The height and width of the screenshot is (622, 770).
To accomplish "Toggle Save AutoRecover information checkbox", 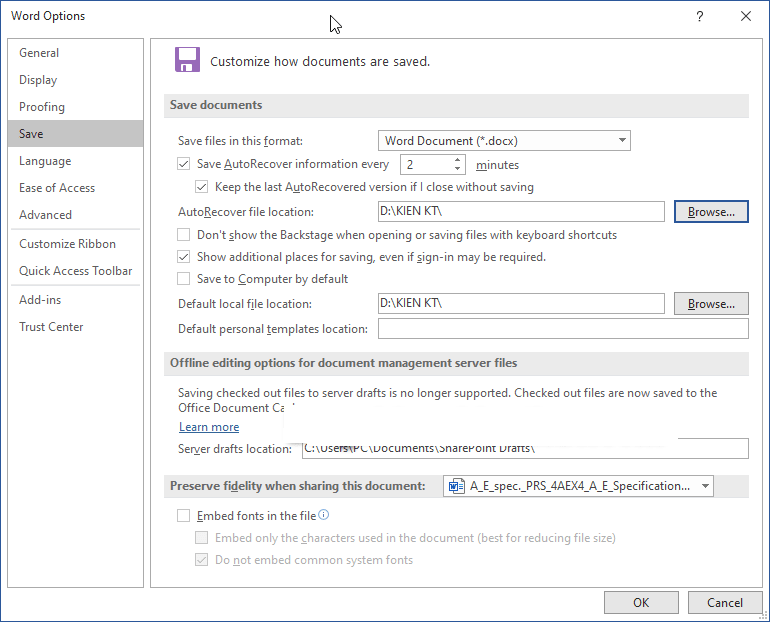I will 184,165.
